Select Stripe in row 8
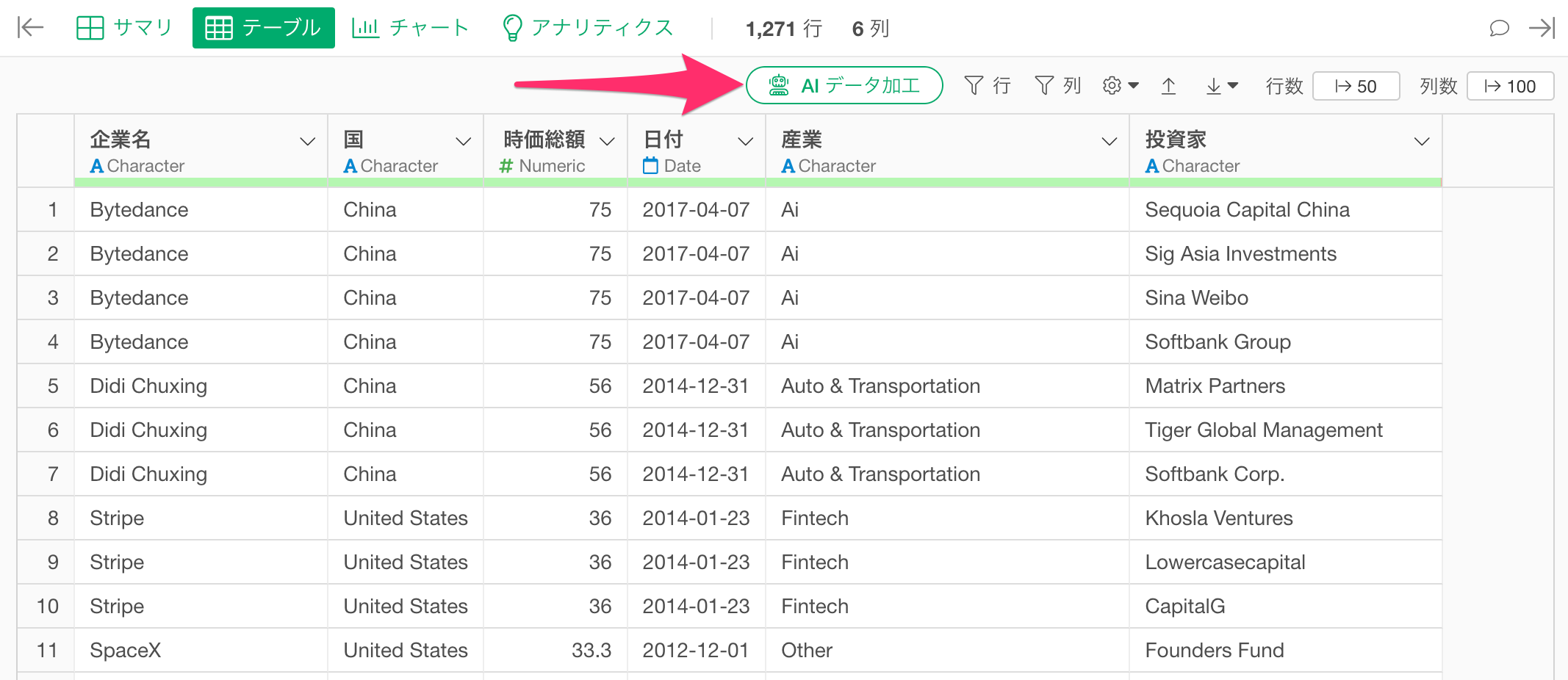1568x680 pixels. coord(201,518)
